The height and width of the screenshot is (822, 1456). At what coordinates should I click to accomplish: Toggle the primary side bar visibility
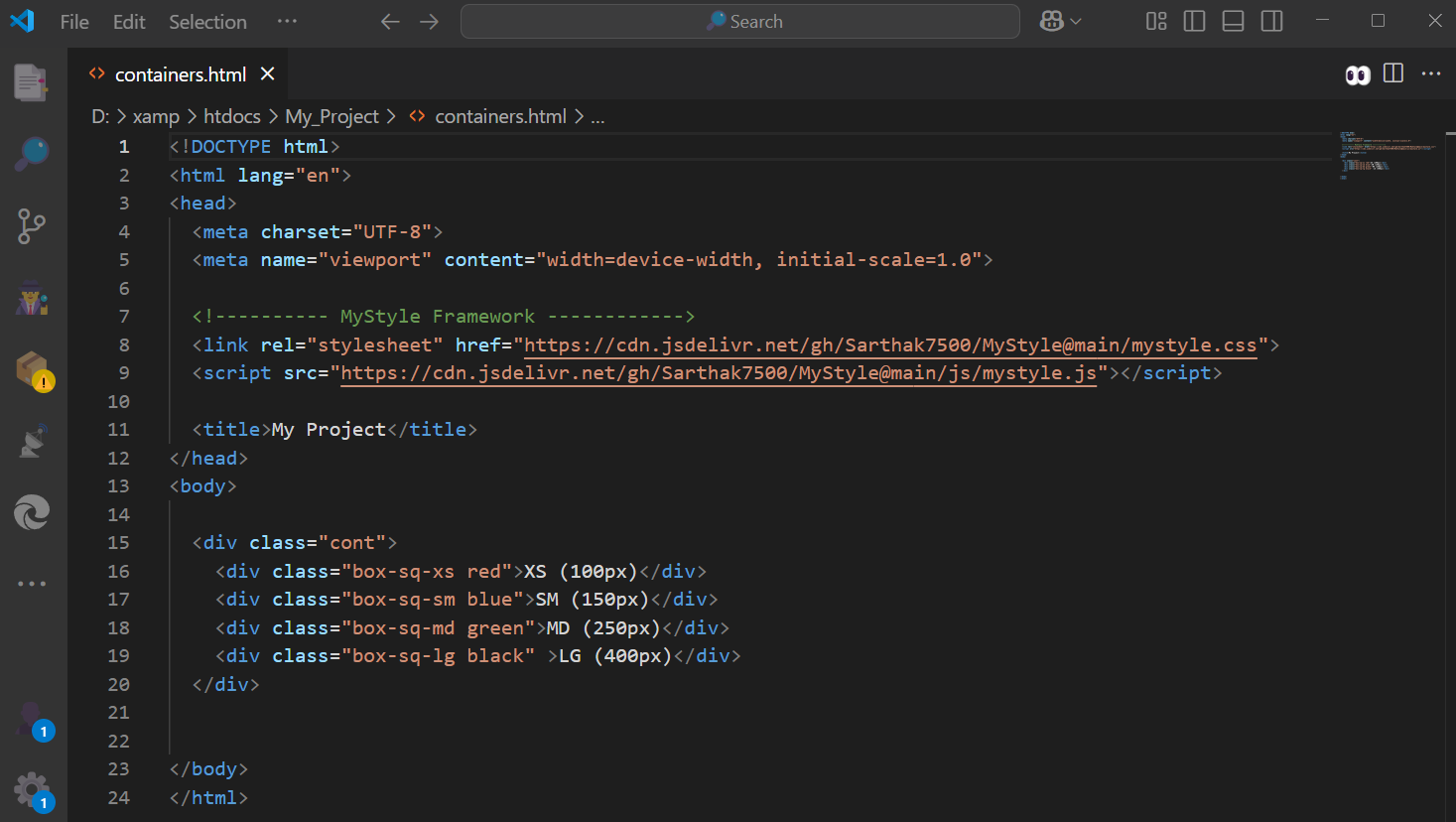(1194, 22)
